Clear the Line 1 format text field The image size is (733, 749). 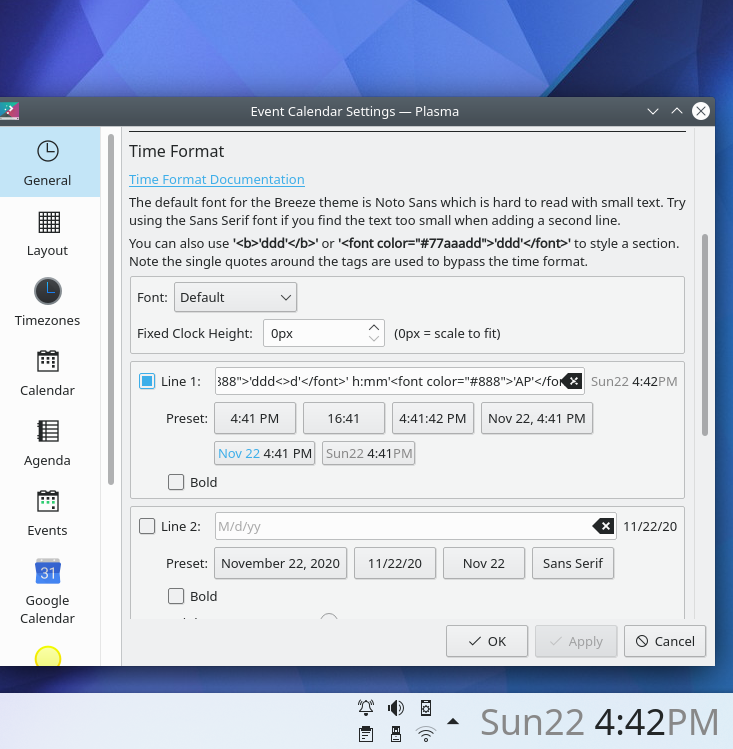pyautogui.click(x=572, y=381)
